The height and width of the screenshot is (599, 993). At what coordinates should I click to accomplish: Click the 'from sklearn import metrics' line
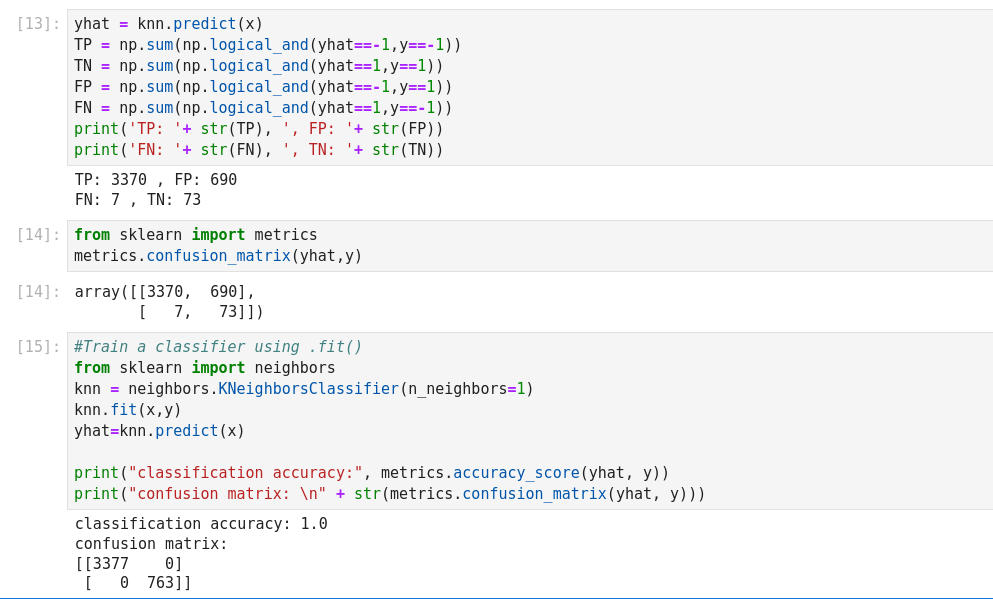195,235
